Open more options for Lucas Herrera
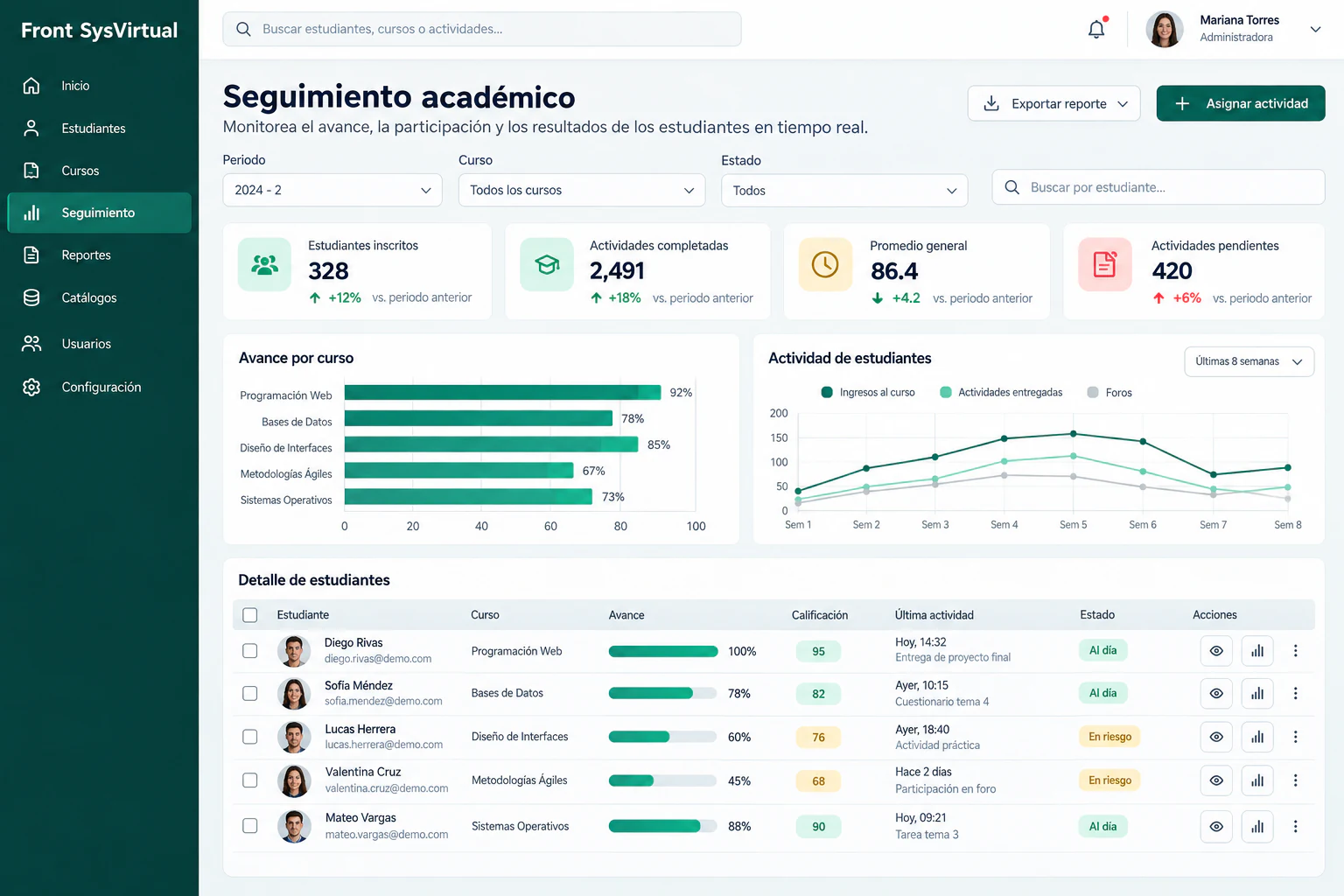Image resolution: width=1344 pixels, height=896 pixels. coord(1296,737)
